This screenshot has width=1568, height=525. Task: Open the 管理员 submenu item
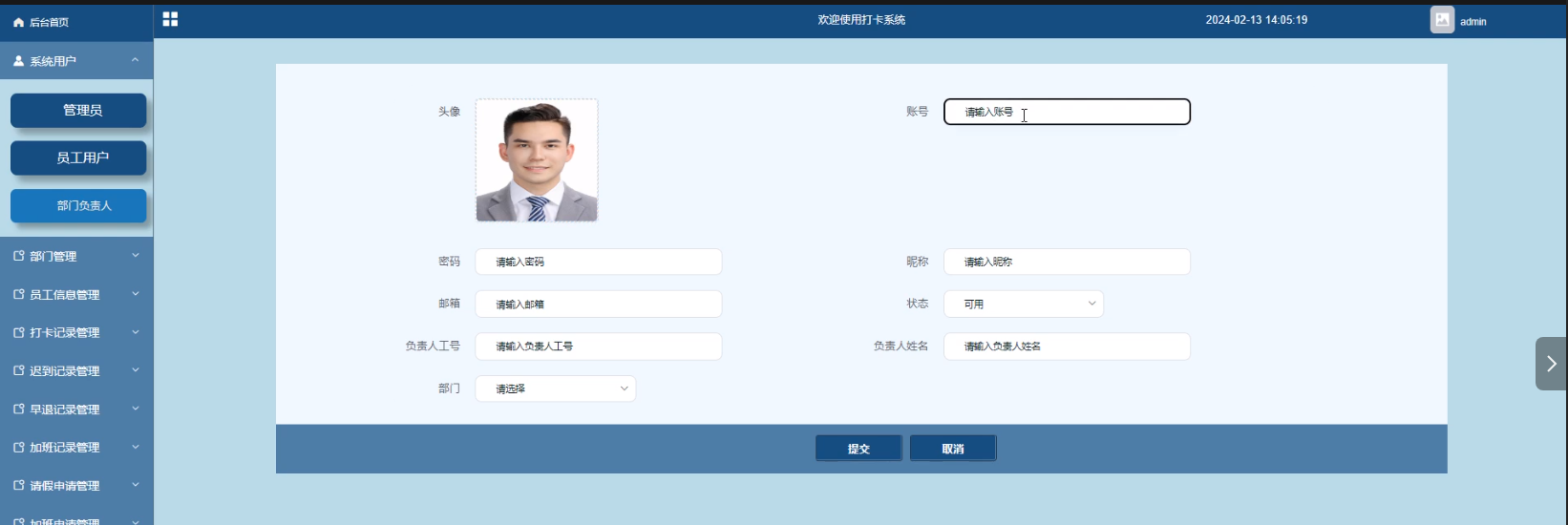pos(78,110)
